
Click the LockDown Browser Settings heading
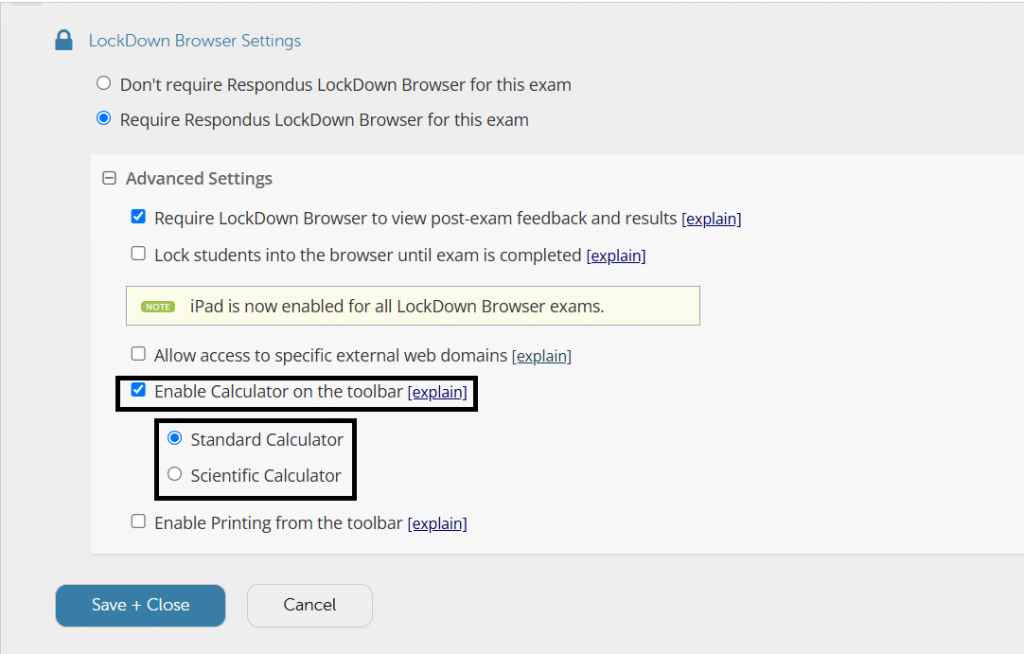pyautogui.click(x=195, y=40)
